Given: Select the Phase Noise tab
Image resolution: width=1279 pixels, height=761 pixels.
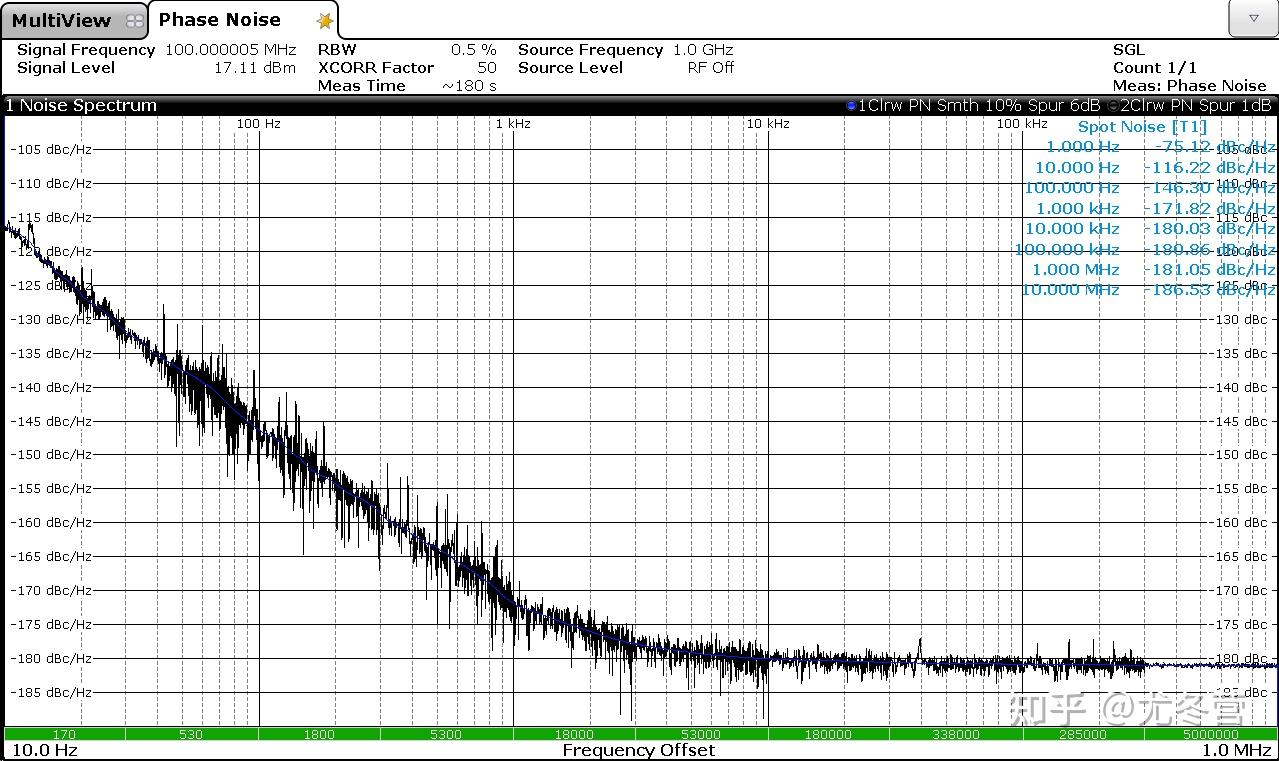Looking at the screenshot, I should [218, 19].
